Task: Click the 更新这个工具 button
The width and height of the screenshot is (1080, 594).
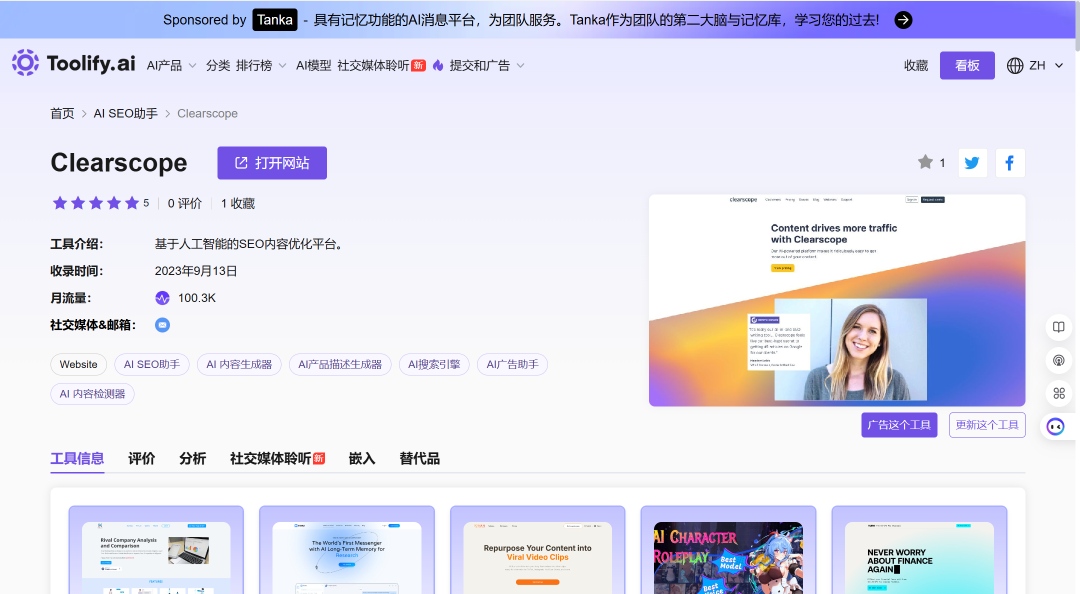Action: (987, 424)
